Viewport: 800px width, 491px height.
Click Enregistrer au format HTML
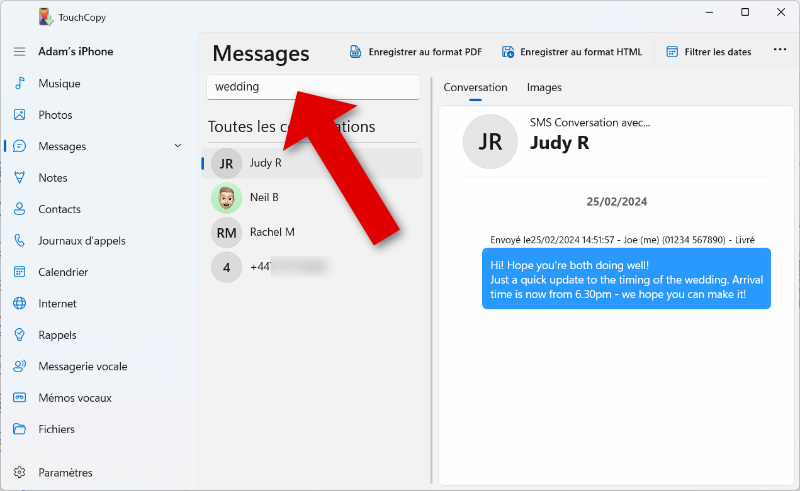click(572, 52)
